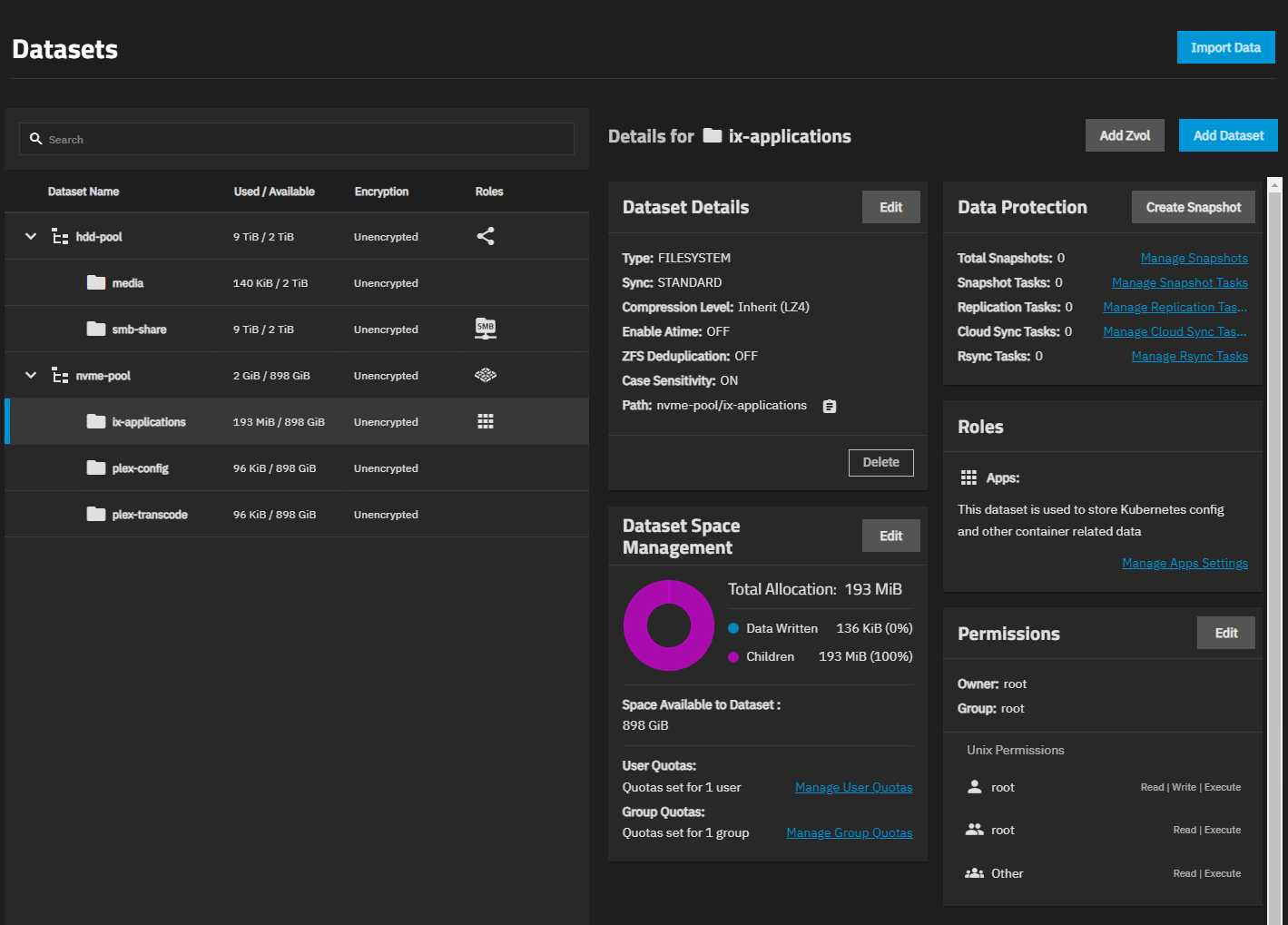The image size is (1288, 925).
Task: Collapse the nvme-pool tree node
Action: pyautogui.click(x=31, y=375)
